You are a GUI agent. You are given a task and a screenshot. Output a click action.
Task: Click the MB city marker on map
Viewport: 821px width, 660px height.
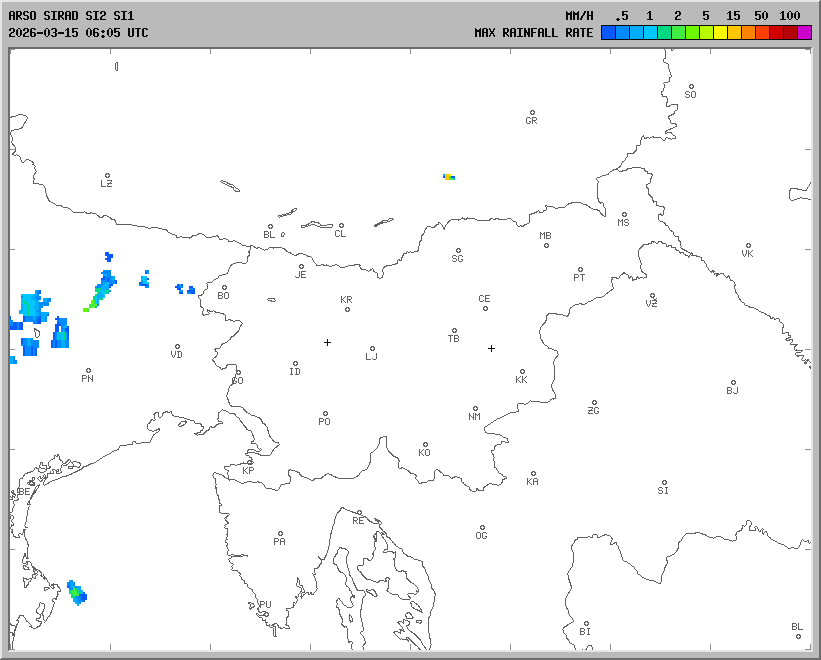[x=546, y=245]
